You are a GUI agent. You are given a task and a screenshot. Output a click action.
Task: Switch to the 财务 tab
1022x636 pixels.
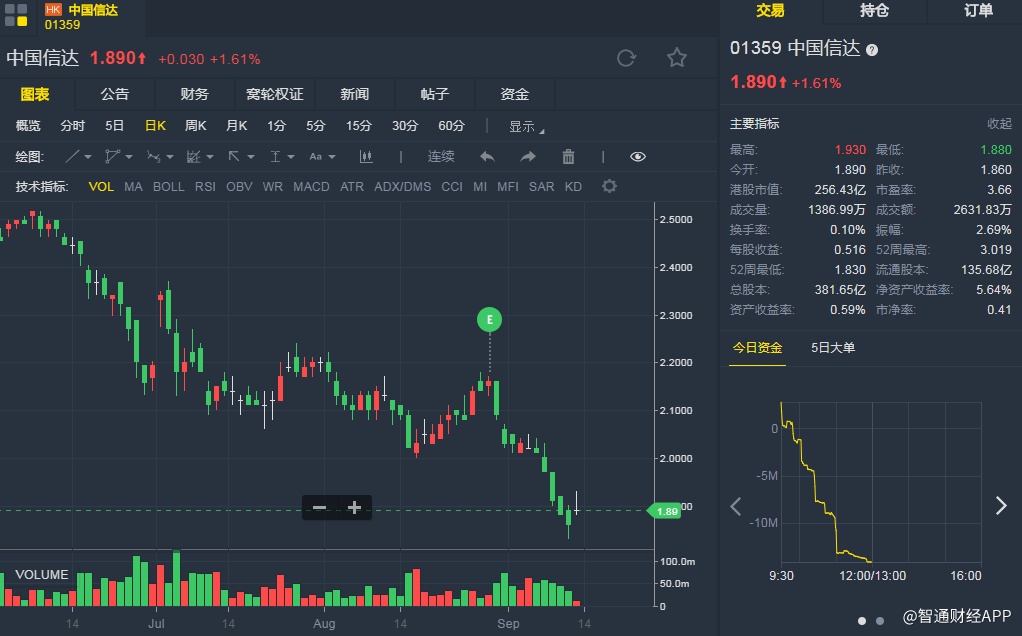tap(194, 94)
